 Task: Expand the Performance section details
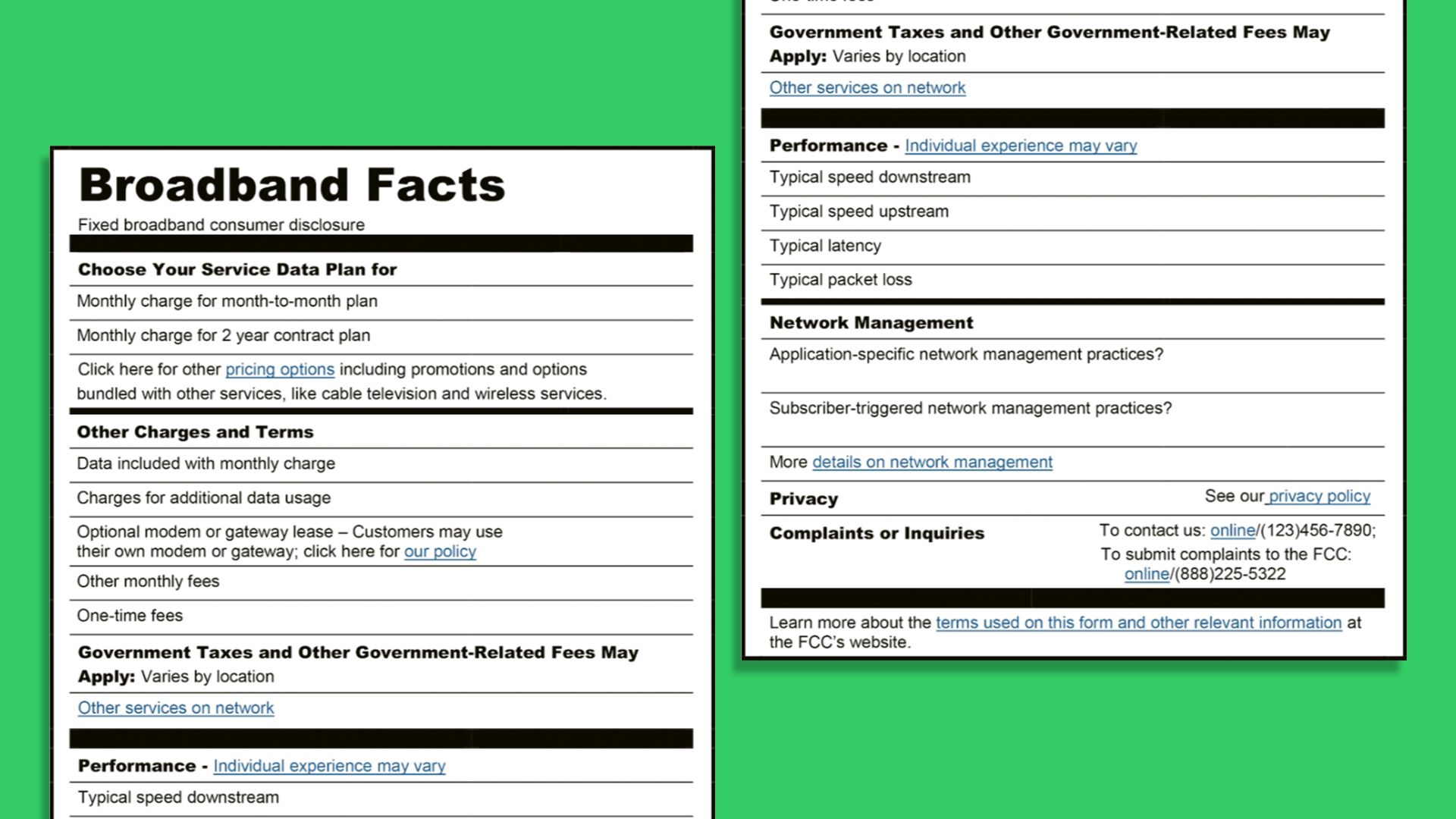click(x=1020, y=145)
